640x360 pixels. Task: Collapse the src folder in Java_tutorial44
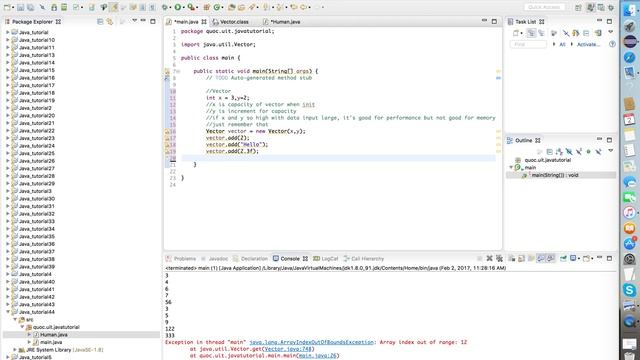(x=15, y=320)
